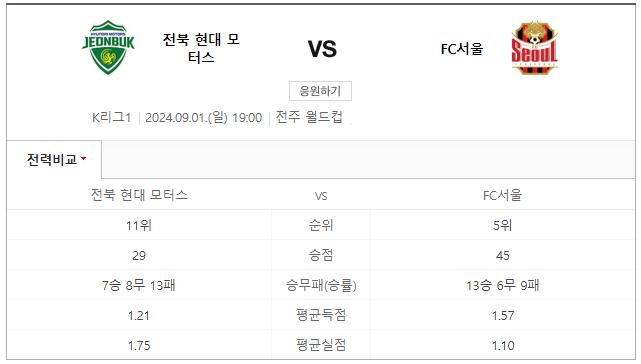Click the 평균득점 row label
This screenshot has width=641, height=364.
321,315
